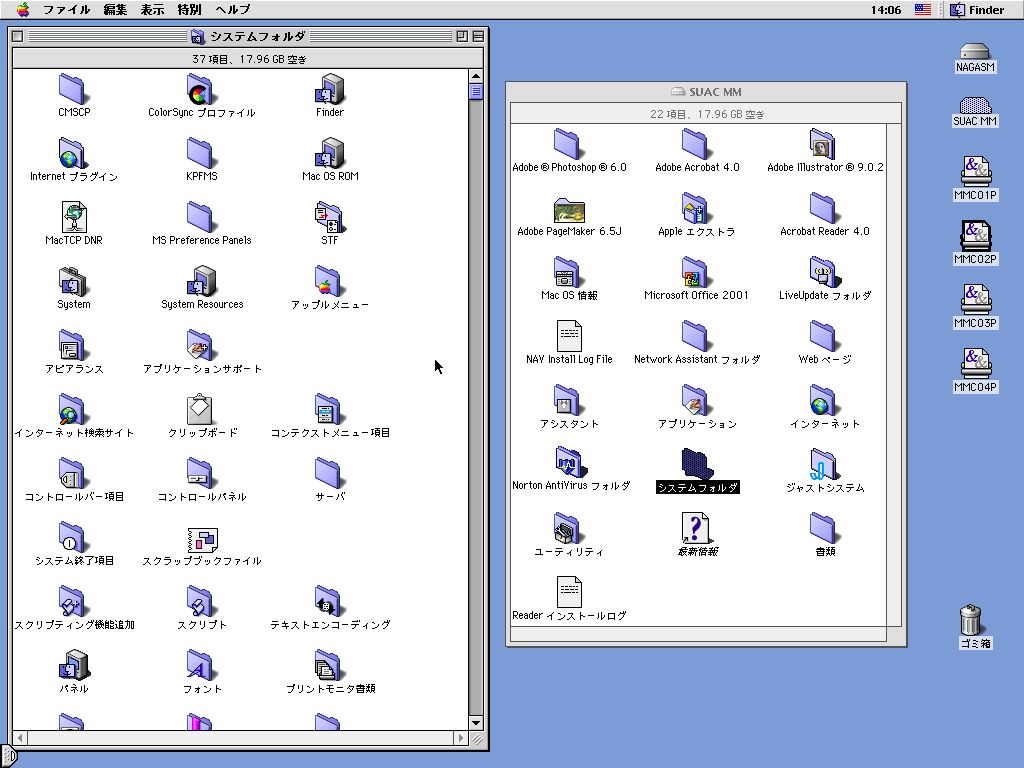1024x768 pixels.
Task: Select the LiveUpdate フォルダ icon
Action: [824, 272]
